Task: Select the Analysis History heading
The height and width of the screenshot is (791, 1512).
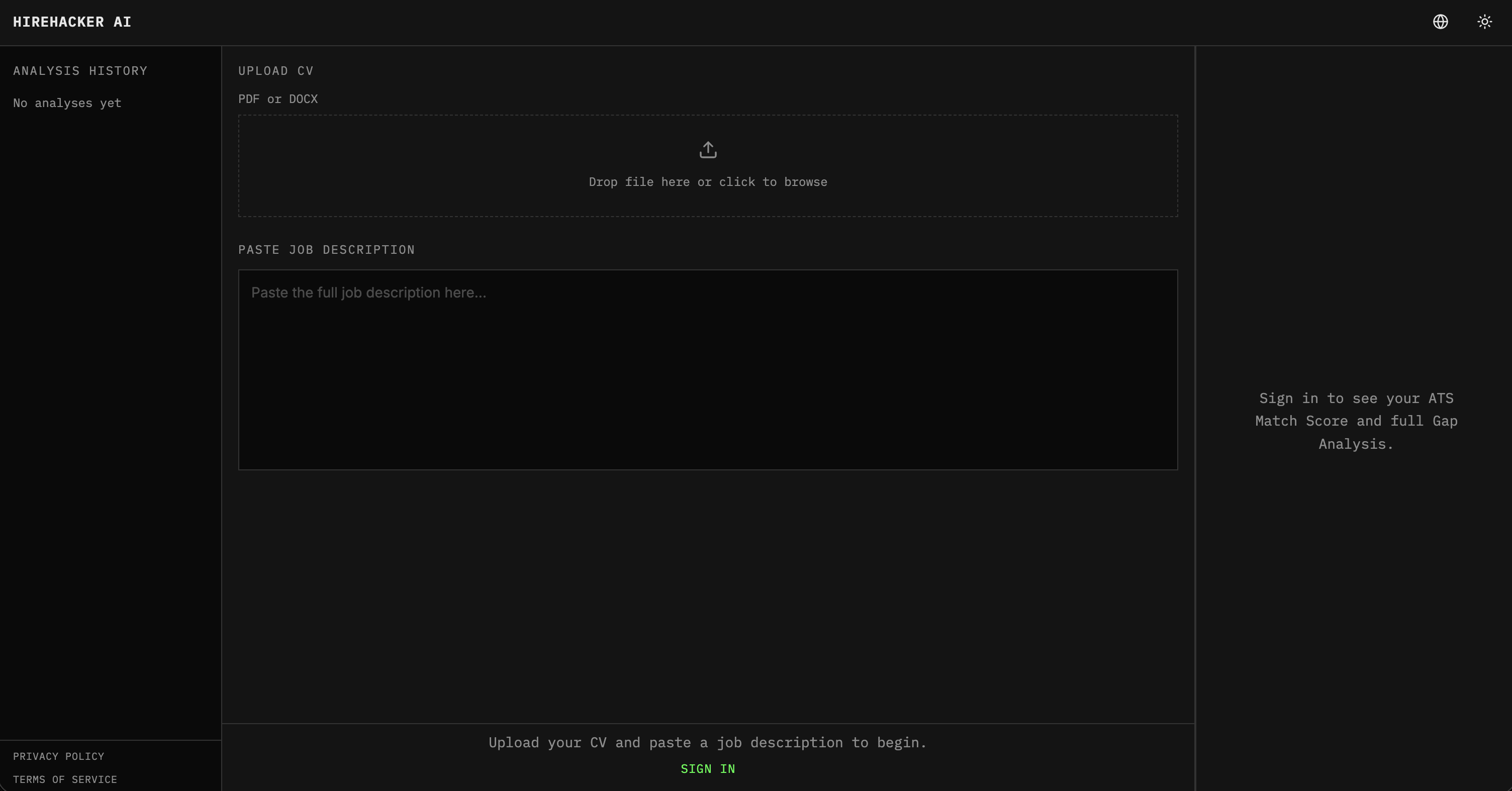Action: point(80,71)
